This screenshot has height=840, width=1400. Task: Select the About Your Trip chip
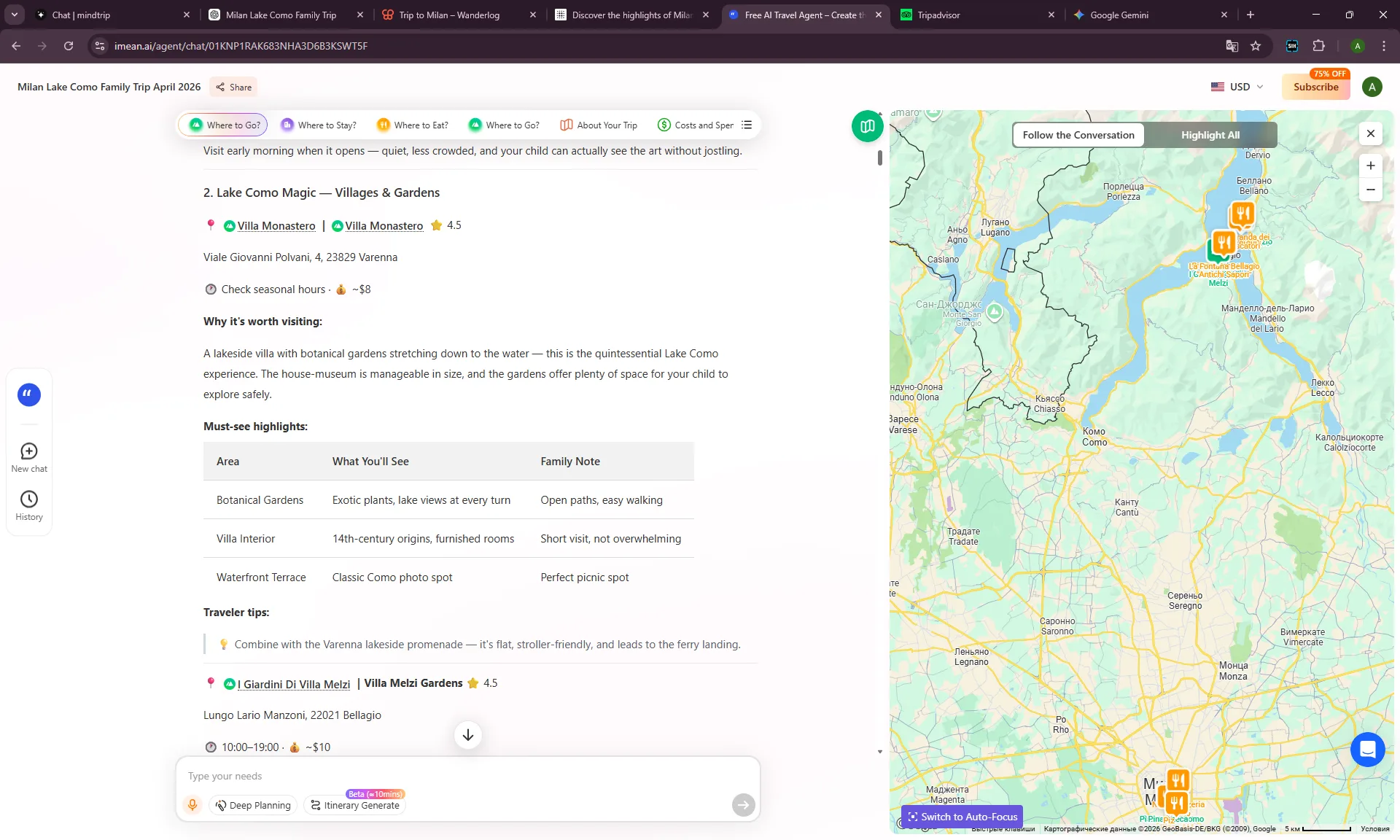click(x=599, y=125)
